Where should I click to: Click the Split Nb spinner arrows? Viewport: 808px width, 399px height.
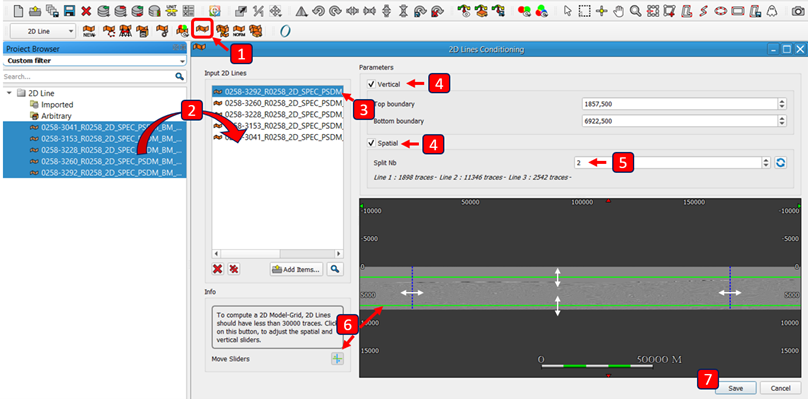766,162
